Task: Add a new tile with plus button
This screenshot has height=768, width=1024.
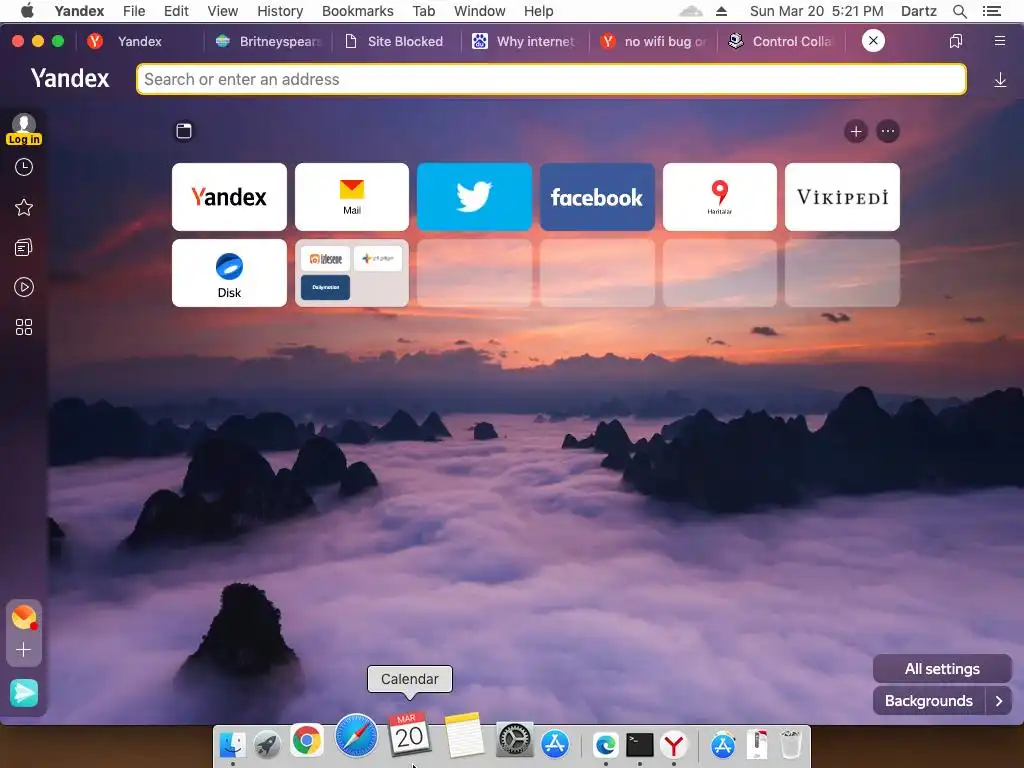Action: point(856,131)
